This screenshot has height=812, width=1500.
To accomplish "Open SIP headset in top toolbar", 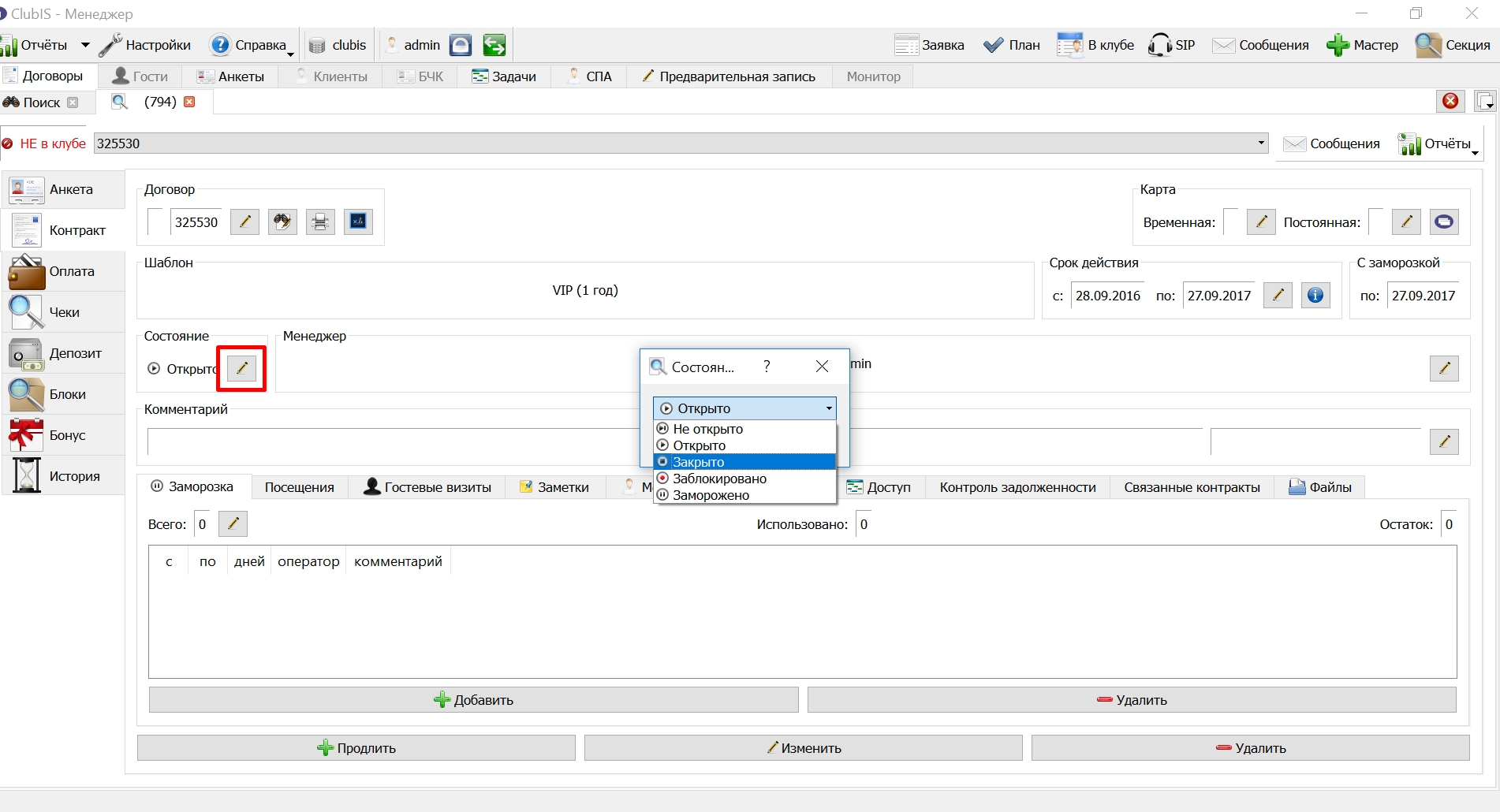I will tap(1172, 45).
